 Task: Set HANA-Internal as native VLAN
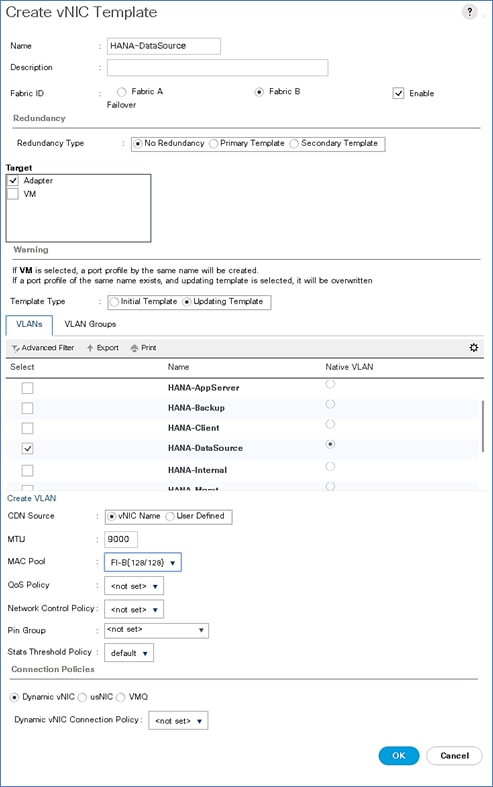pyautogui.click(x=330, y=466)
